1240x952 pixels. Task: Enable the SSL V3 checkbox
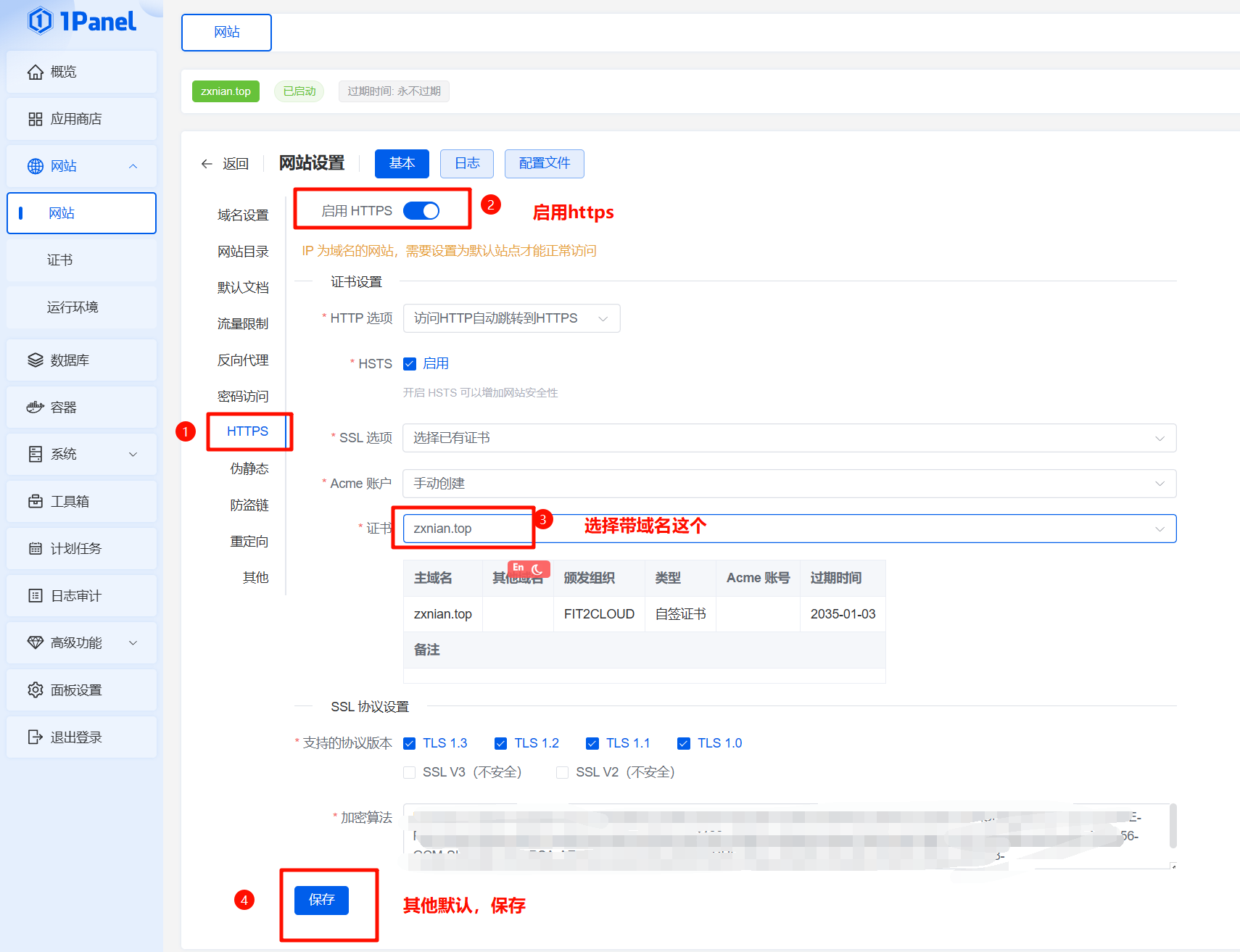[x=410, y=772]
